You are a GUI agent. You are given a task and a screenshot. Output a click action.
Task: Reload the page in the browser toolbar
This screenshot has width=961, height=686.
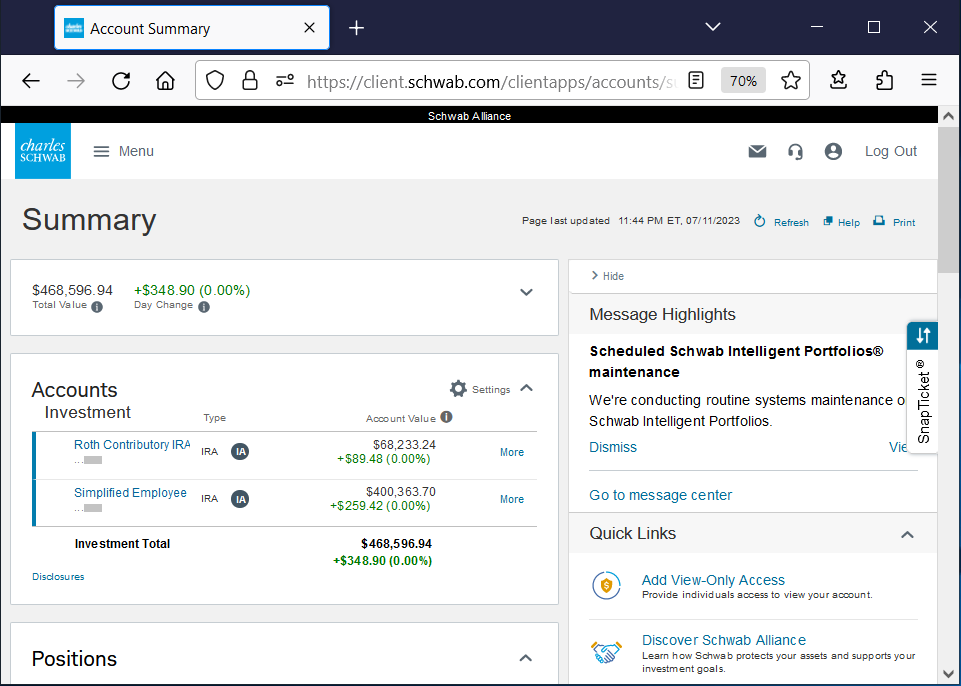[121, 80]
